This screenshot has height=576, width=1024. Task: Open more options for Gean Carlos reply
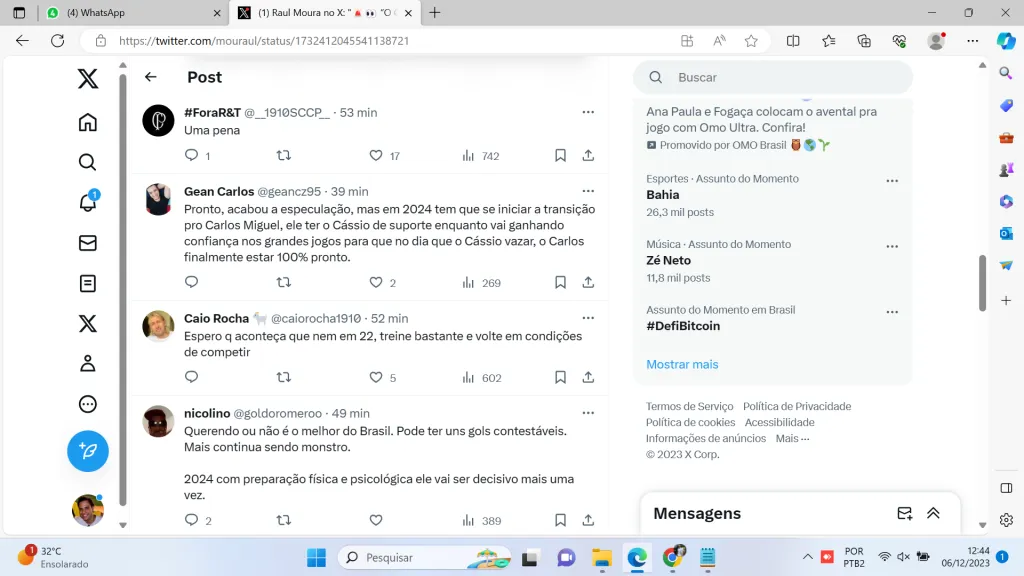(588, 191)
